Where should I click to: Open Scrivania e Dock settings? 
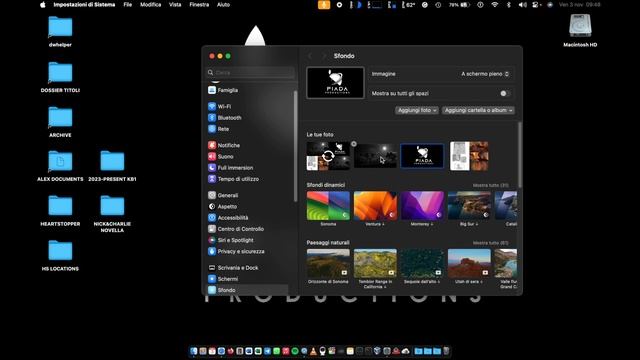tap(233, 268)
